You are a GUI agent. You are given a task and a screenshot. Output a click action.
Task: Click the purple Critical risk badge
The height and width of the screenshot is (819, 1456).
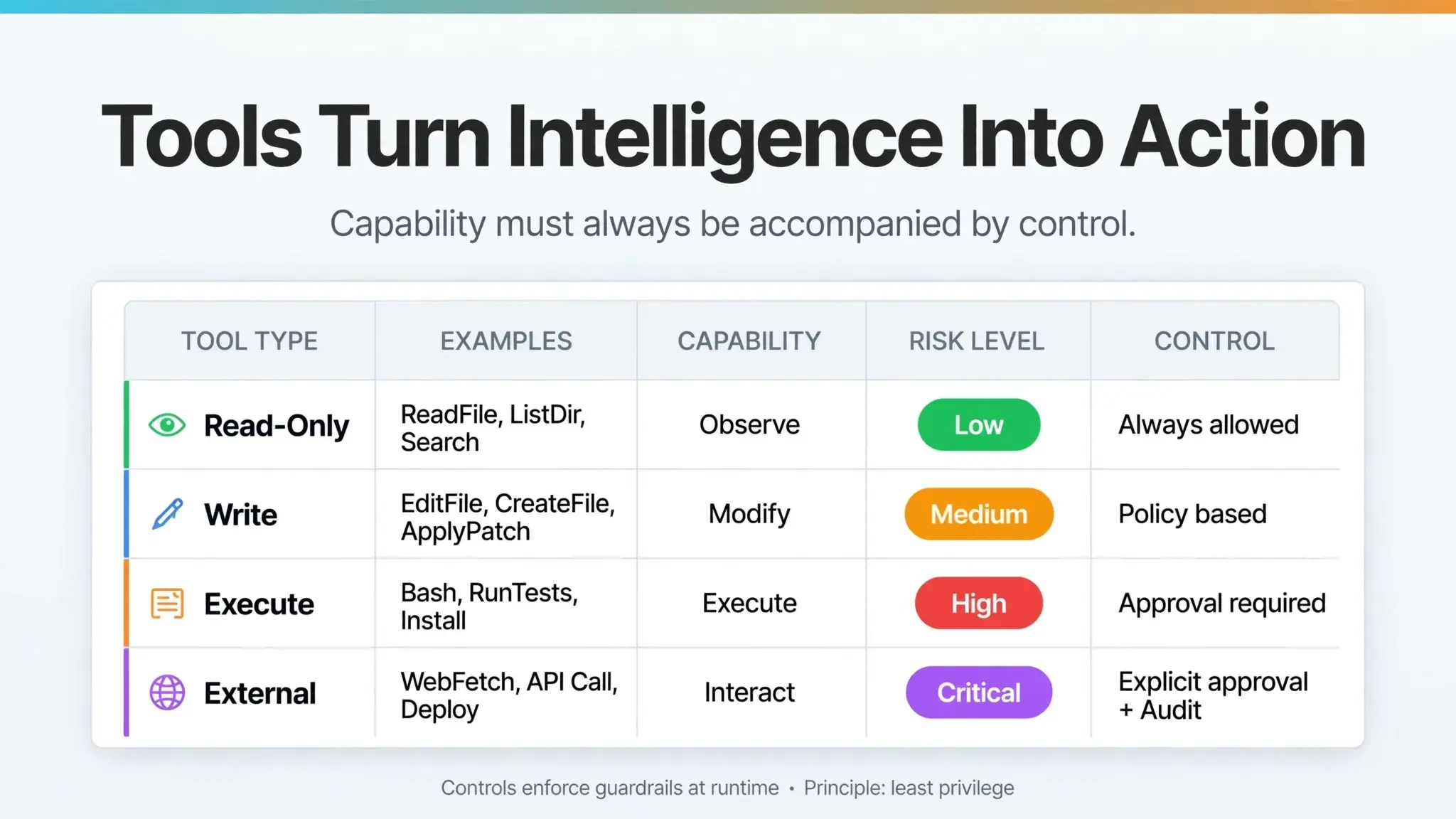978,692
